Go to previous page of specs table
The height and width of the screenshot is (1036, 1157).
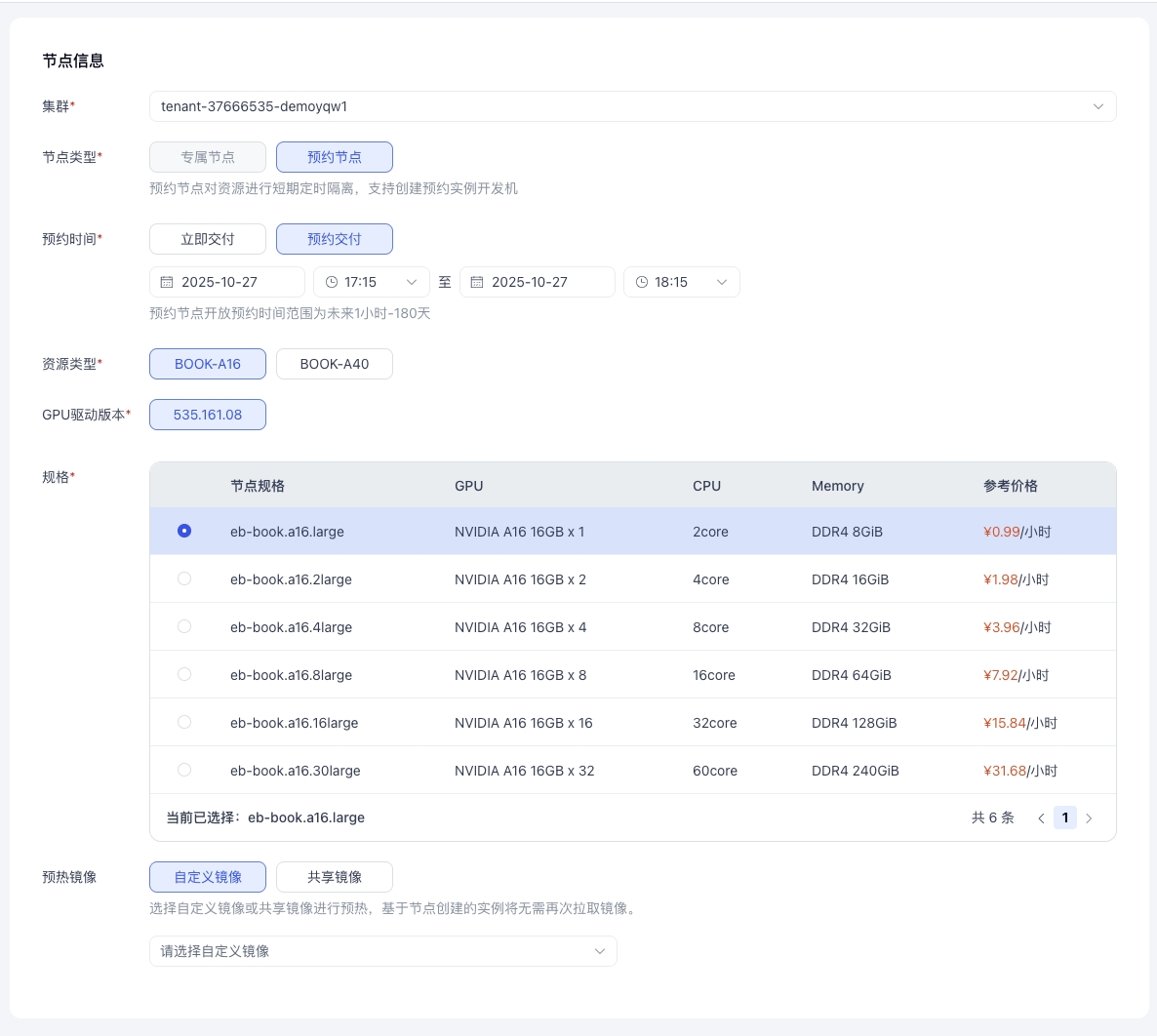coord(1041,818)
